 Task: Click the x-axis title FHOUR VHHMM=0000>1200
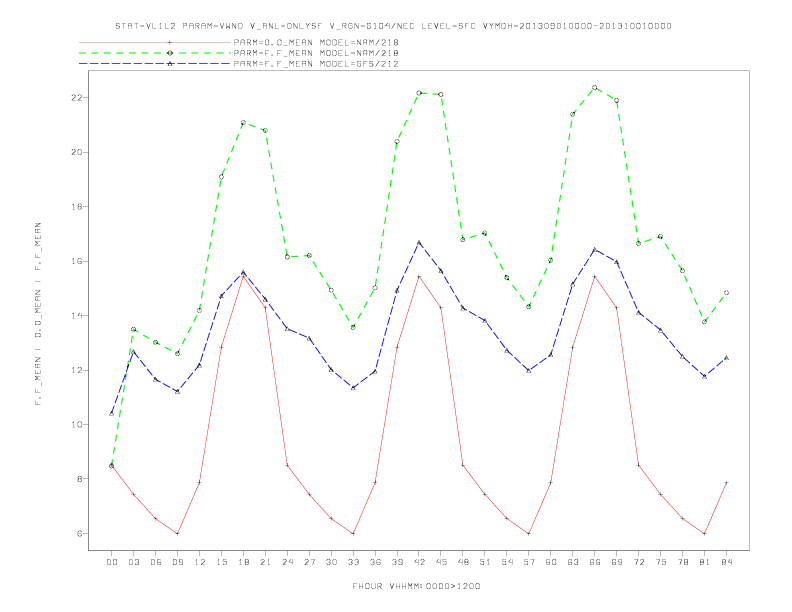click(416, 586)
